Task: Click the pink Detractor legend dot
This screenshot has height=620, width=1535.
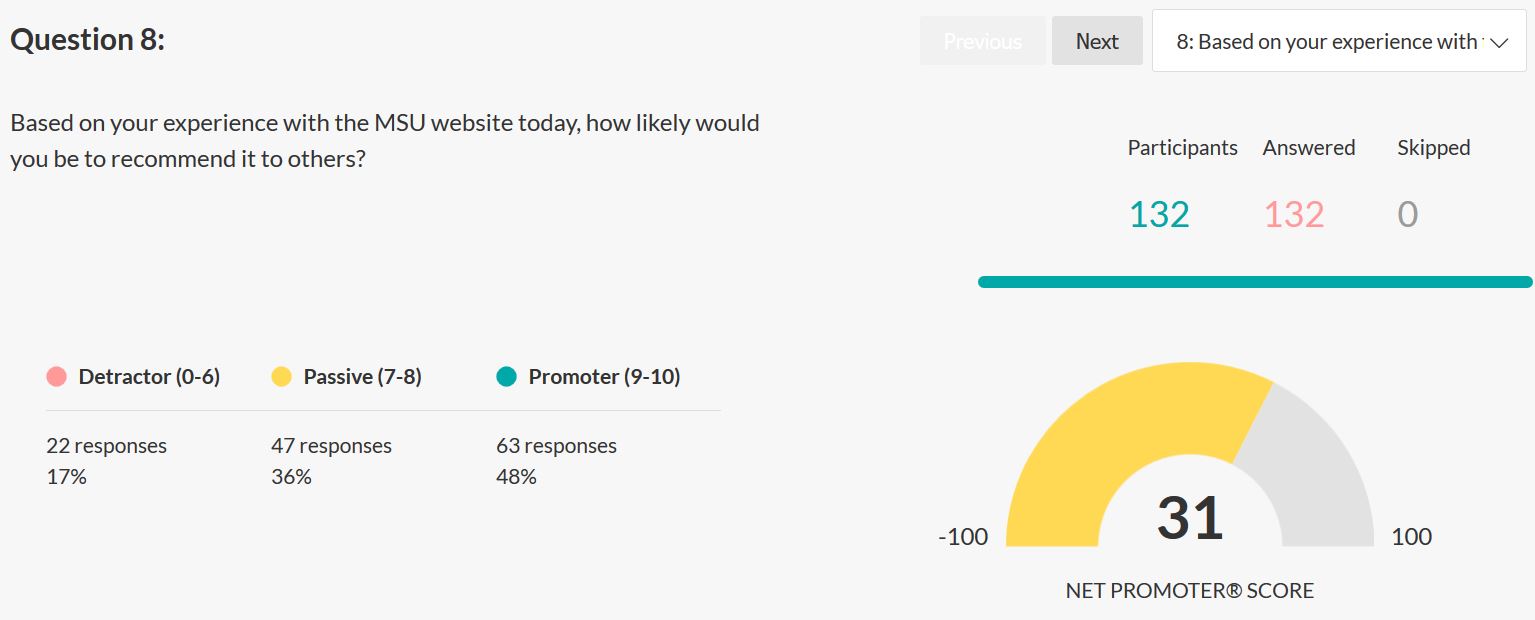Action: [x=57, y=377]
